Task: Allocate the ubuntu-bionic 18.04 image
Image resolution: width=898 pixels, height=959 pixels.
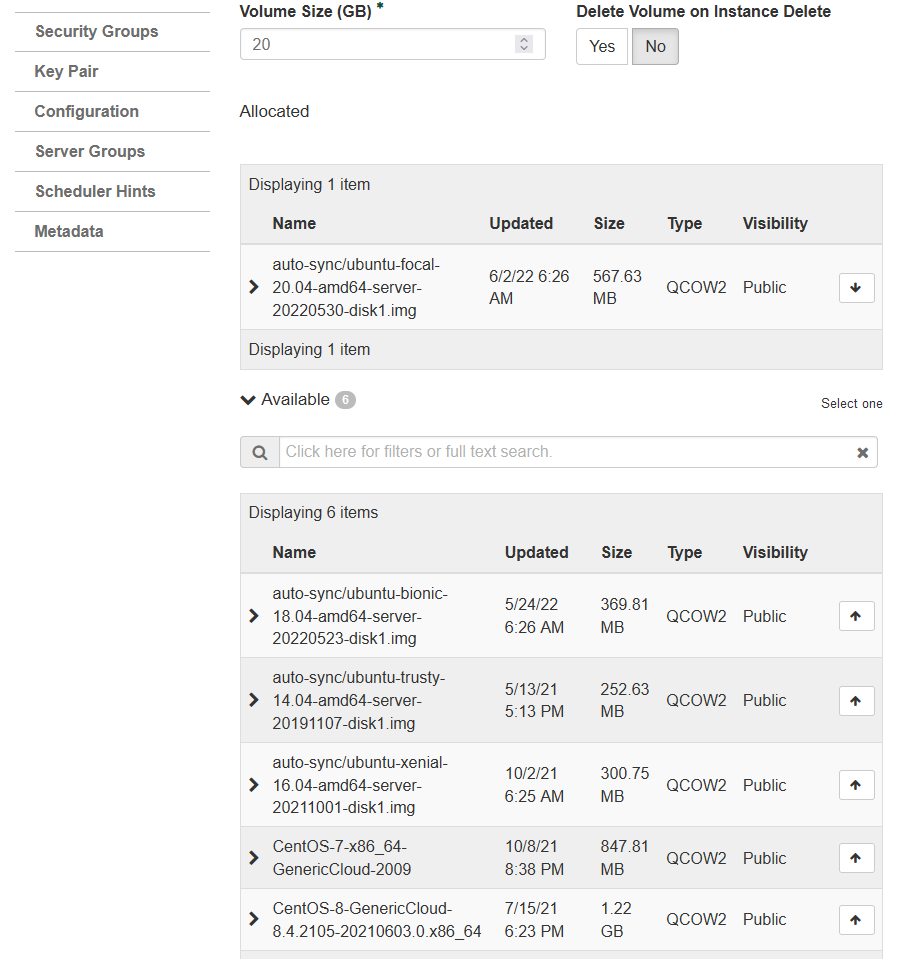Action: [x=856, y=617]
